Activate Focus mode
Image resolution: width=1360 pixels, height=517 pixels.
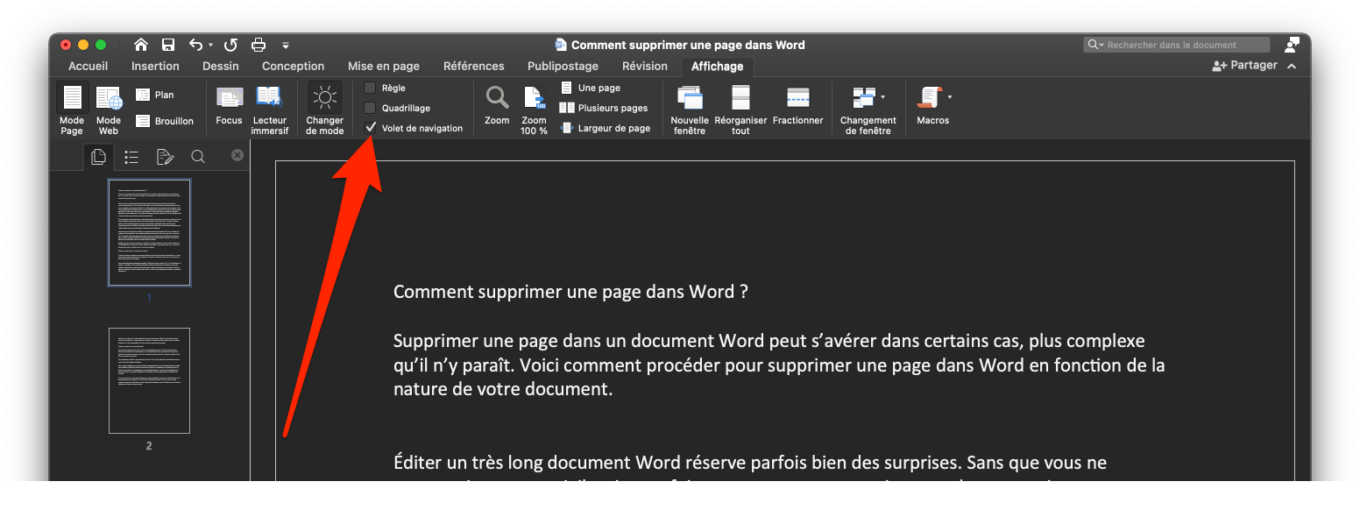(x=229, y=106)
